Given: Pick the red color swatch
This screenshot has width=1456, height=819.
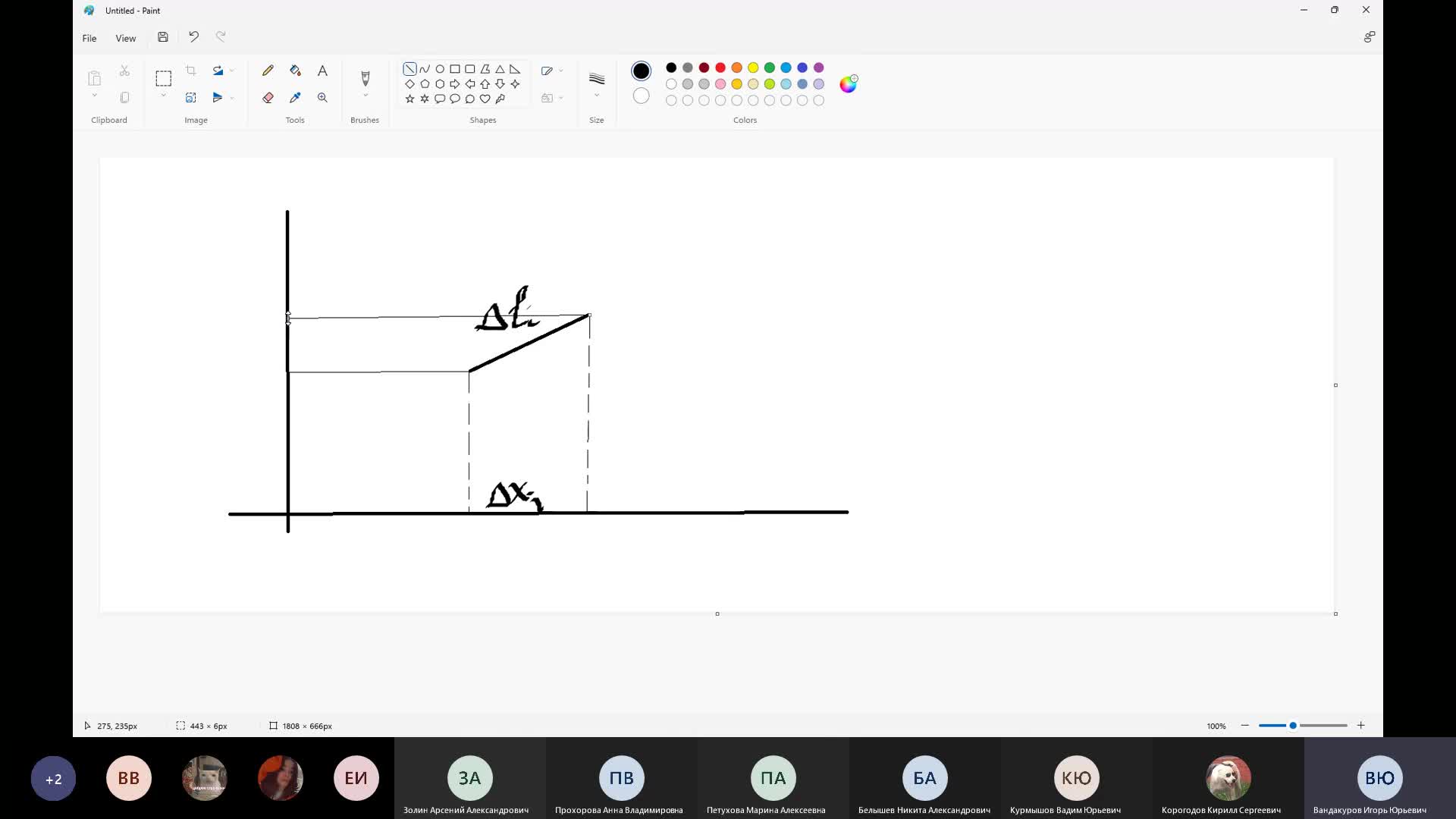Looking at the screenshot, I should 720,67.
